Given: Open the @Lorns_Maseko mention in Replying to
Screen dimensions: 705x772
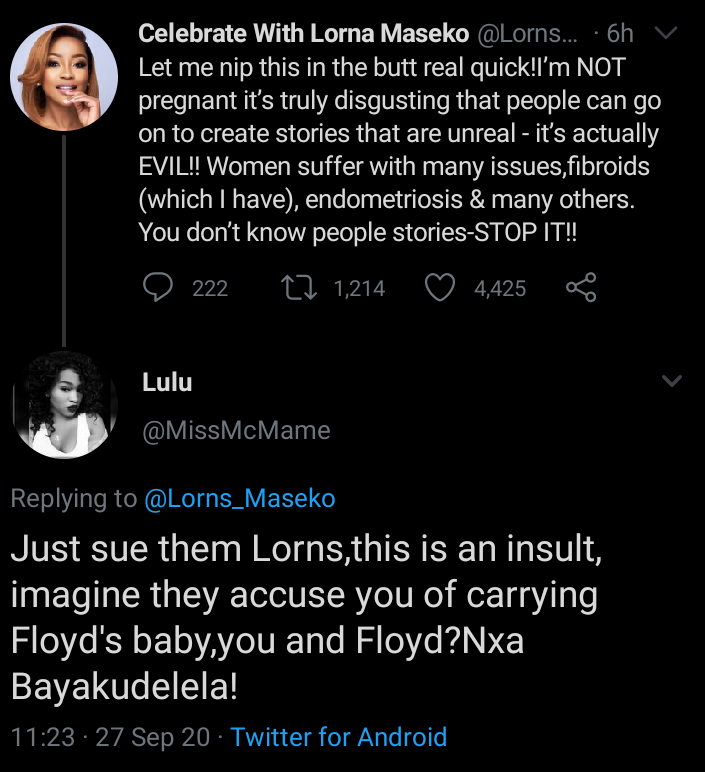Looking at the screenshot, I should [240, 499].
